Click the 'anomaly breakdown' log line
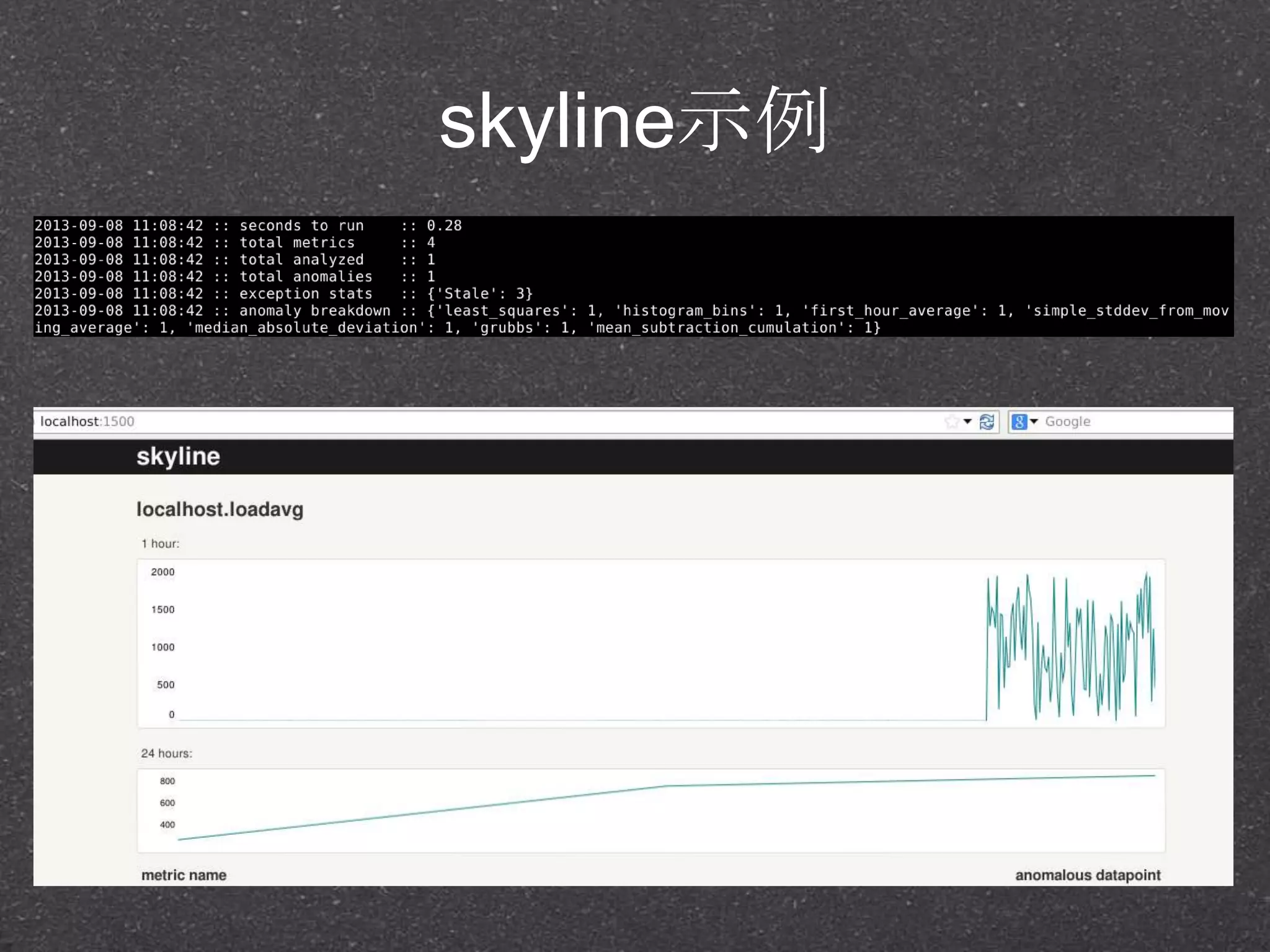 [631, 319]
